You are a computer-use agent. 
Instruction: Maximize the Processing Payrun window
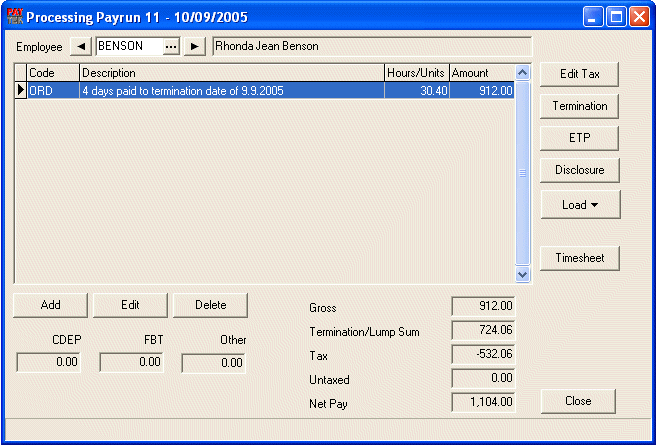click(616, 17)
